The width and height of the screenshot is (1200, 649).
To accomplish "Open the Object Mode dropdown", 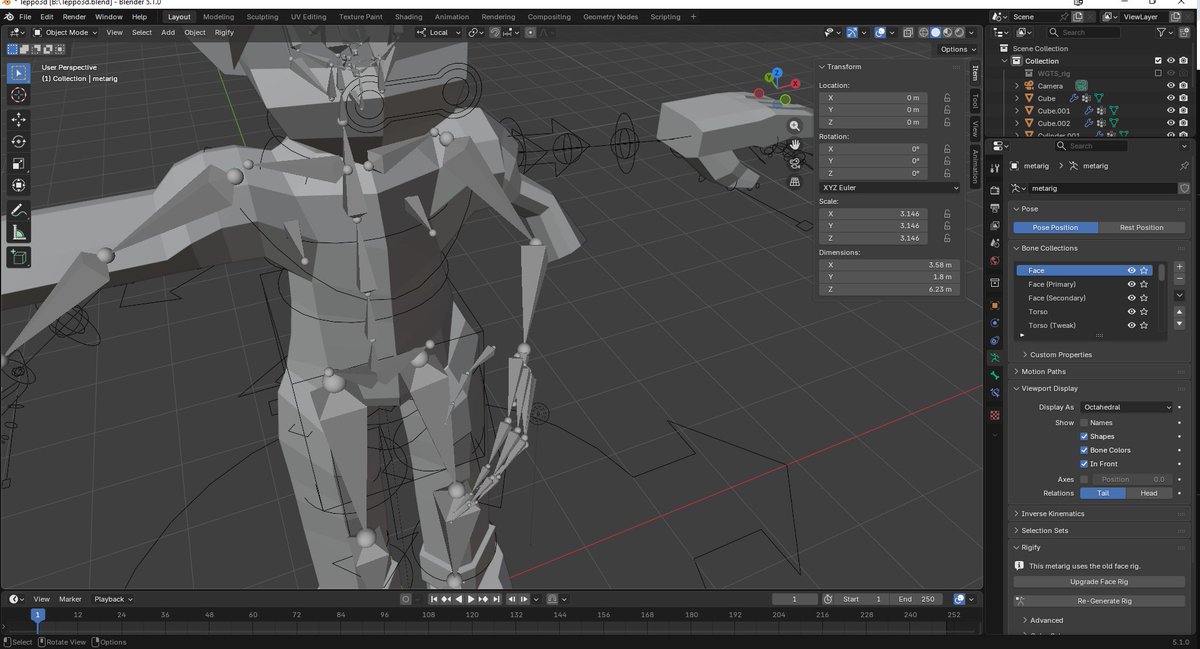I will point(65,32).
